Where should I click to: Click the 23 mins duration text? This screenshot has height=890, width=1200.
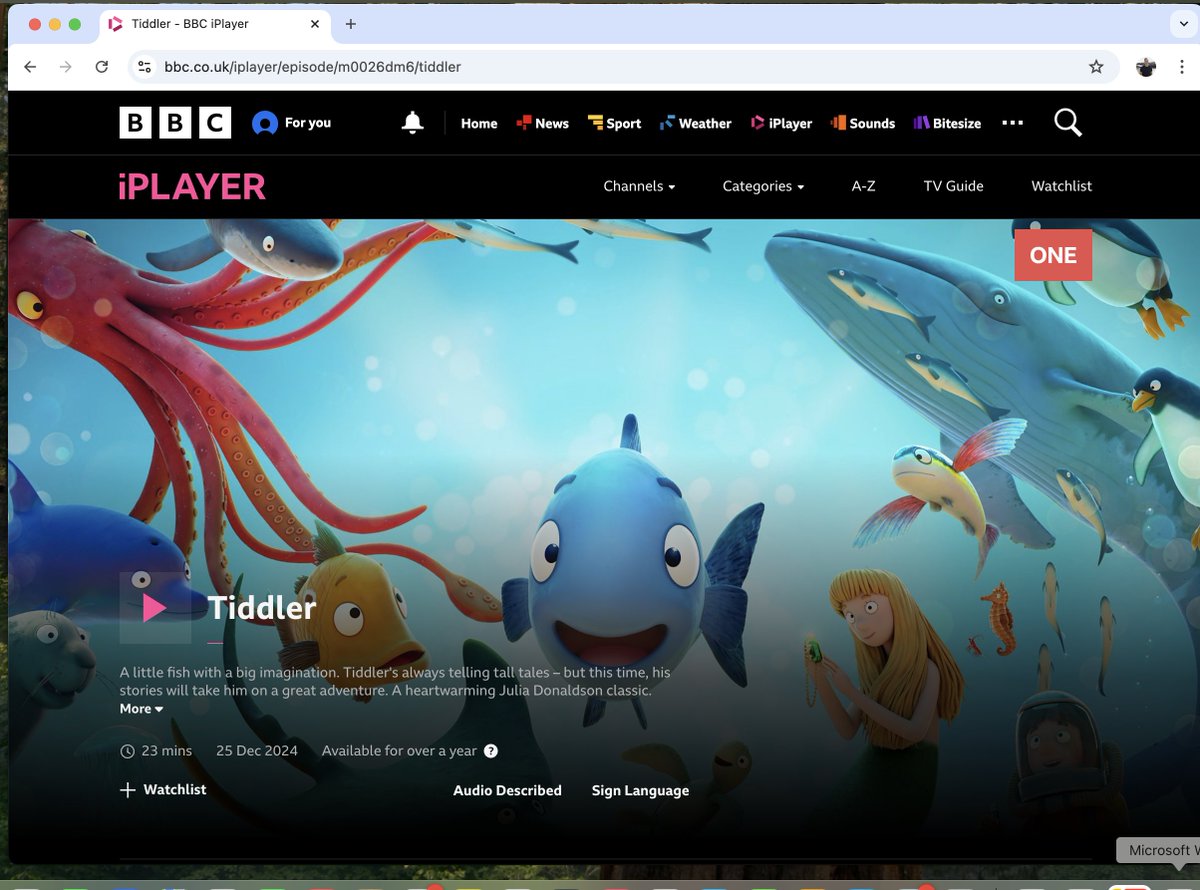tap(166, 751)
